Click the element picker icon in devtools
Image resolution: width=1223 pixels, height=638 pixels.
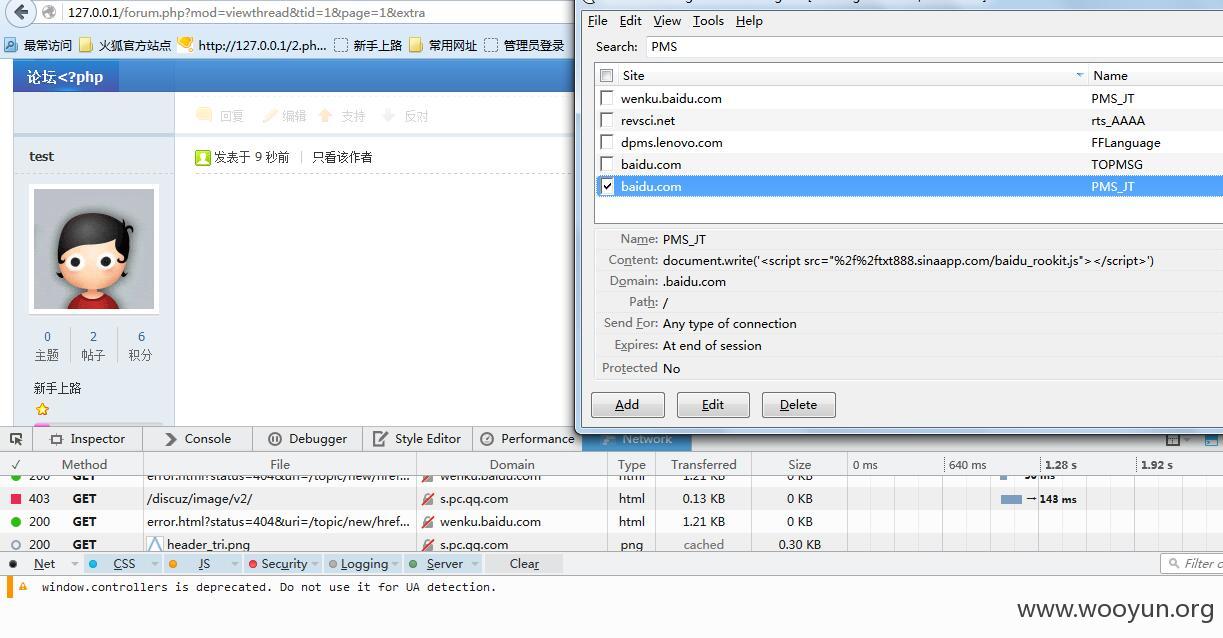[16, 439]
